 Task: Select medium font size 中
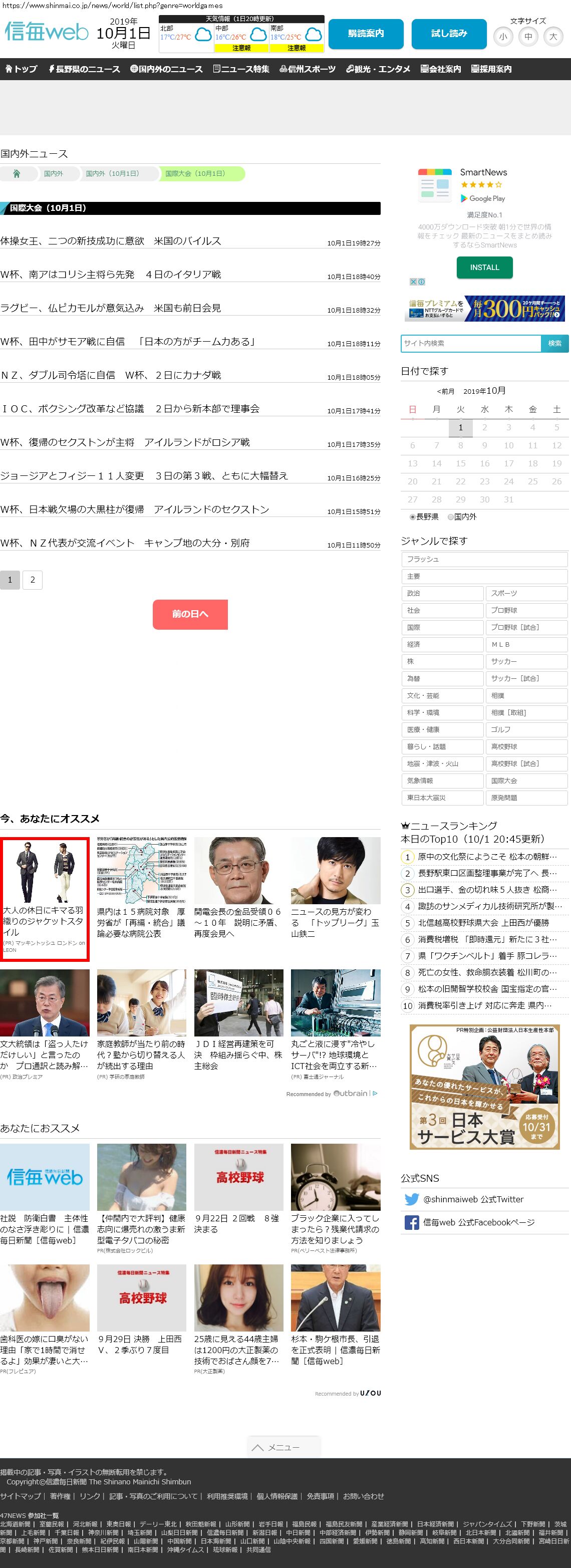[528, 37]
